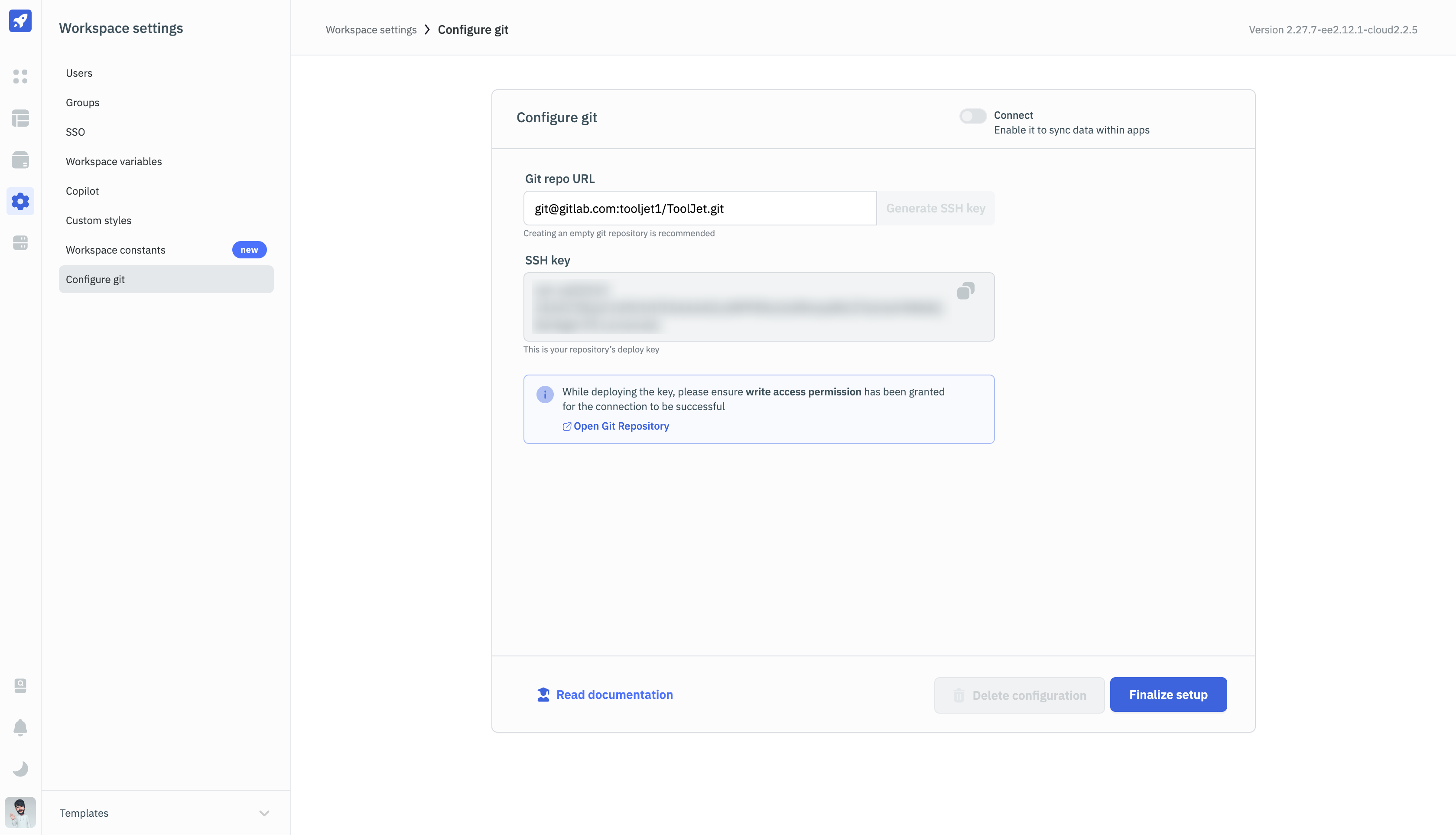Expand the Templates section chevron
The width and height of the screenshot is (1456, 835).
(264, 813)
